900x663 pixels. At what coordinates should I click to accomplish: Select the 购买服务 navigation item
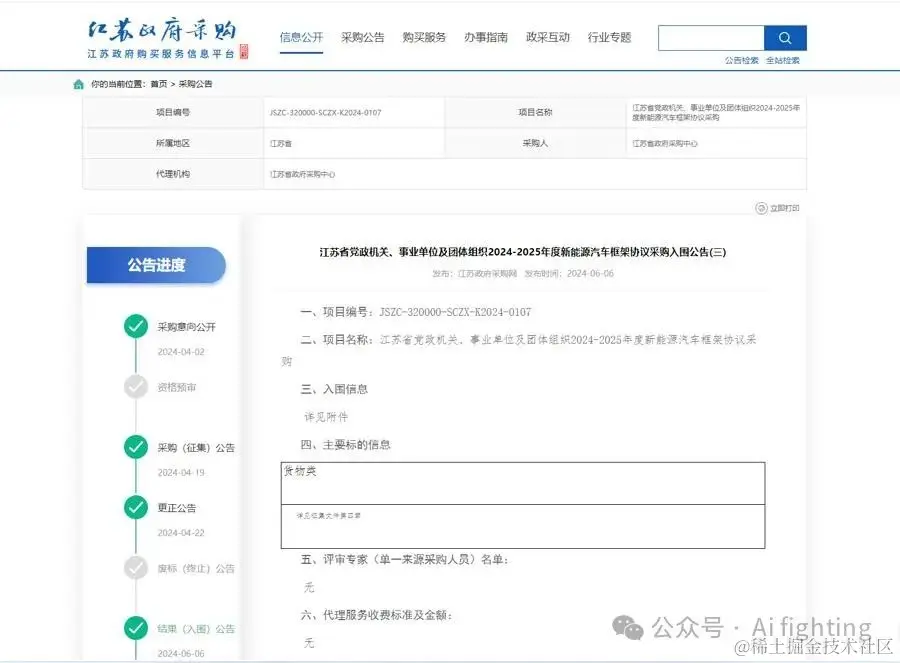tap(424, 36)
